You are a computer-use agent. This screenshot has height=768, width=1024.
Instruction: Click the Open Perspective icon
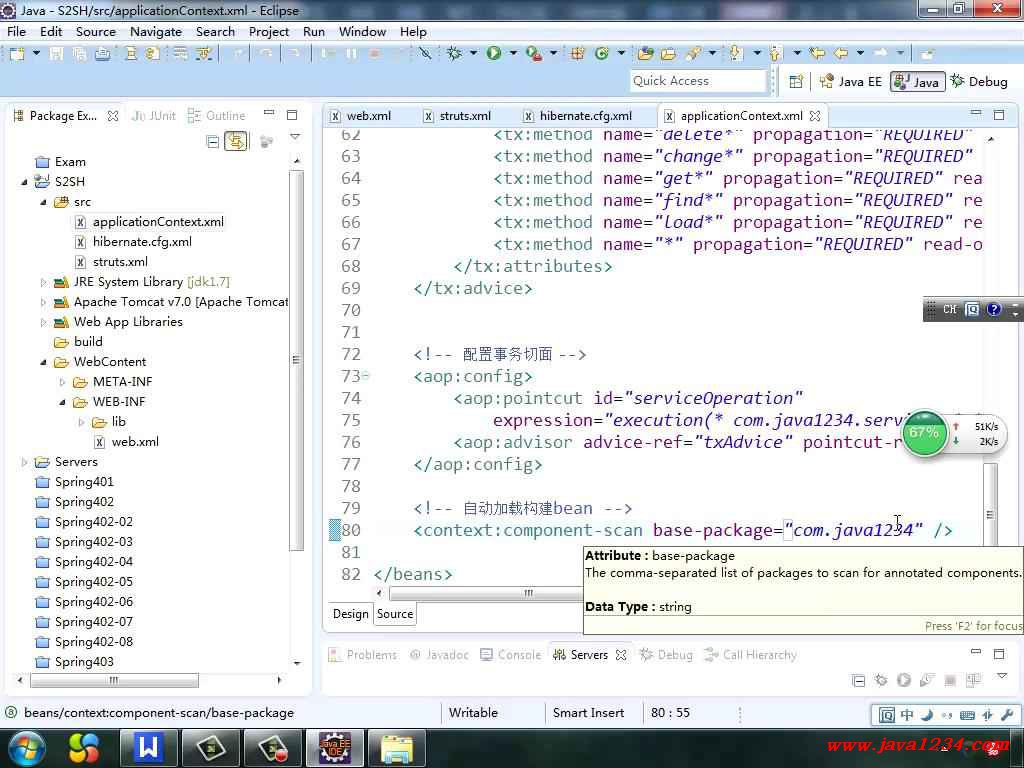click(795, 82)
